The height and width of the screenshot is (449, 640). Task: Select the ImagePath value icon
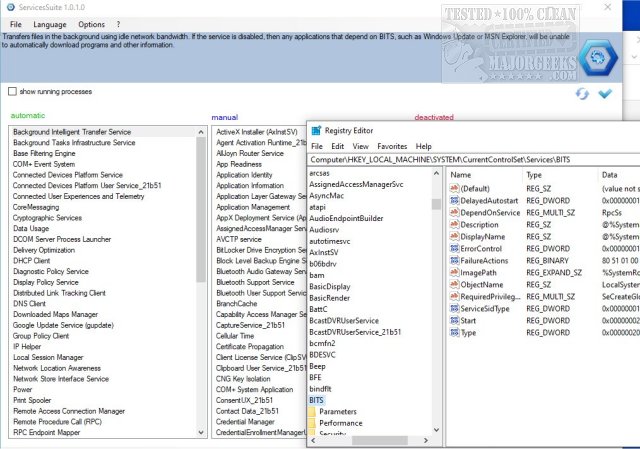pyautogui.click(x=454, y=272)
